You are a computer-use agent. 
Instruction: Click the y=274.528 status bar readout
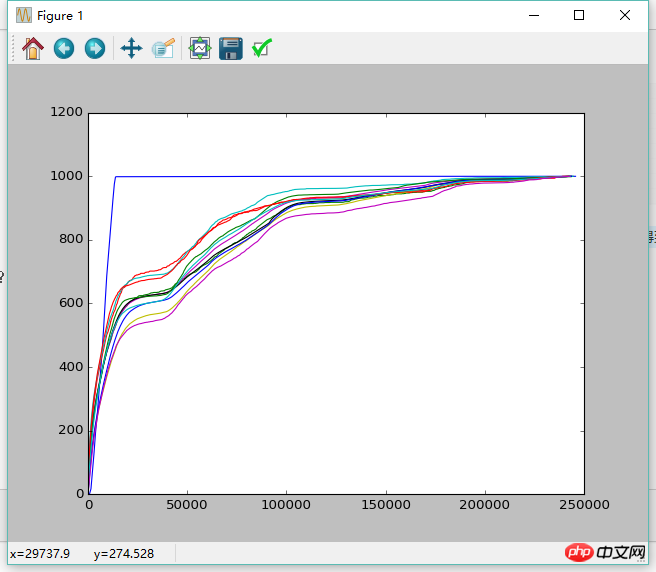click(x=124, y=554)
